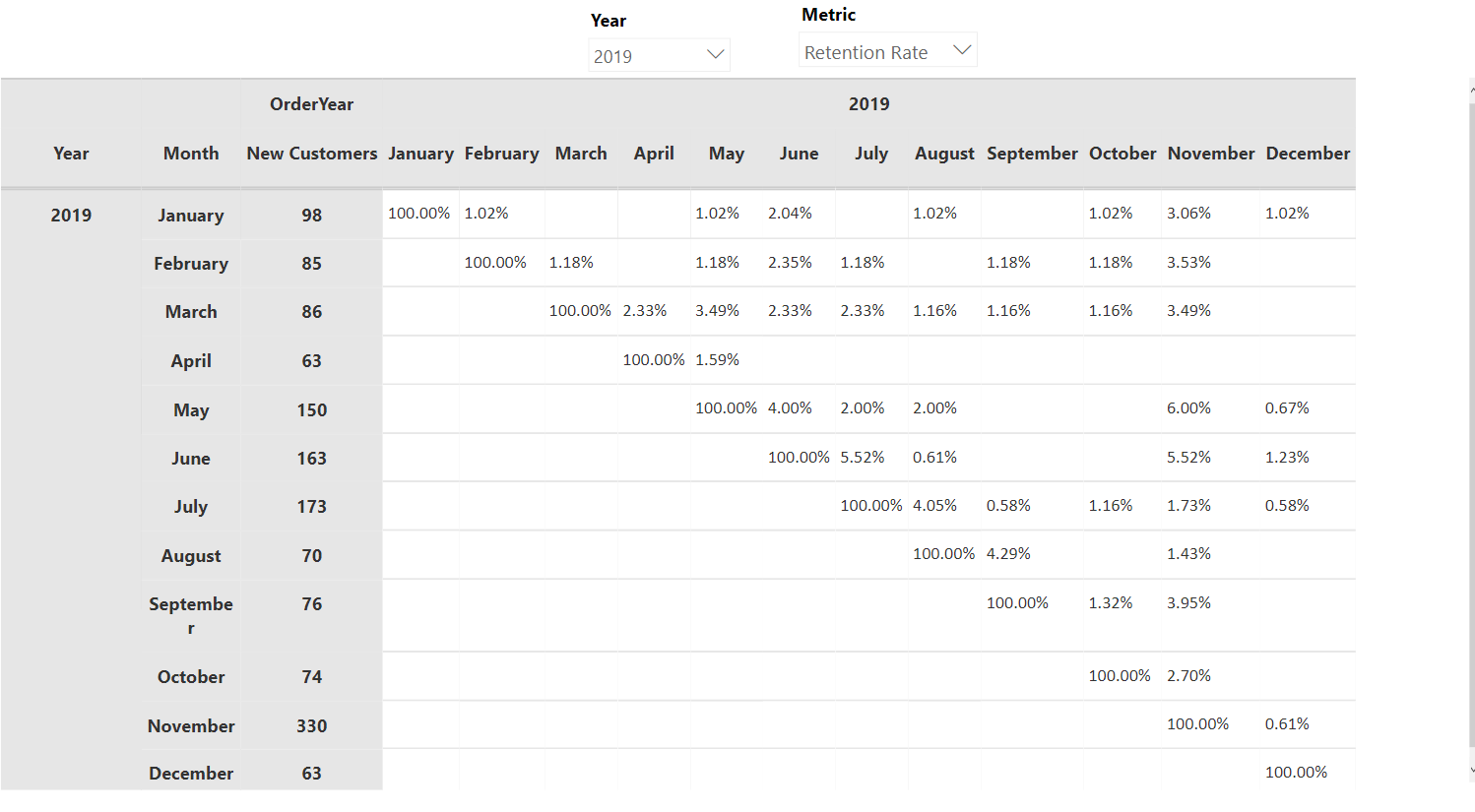This screenshot has width=1475, height=812.
Task: Select the December column header
Action: pyautogui.click(x=1307, y=154)
